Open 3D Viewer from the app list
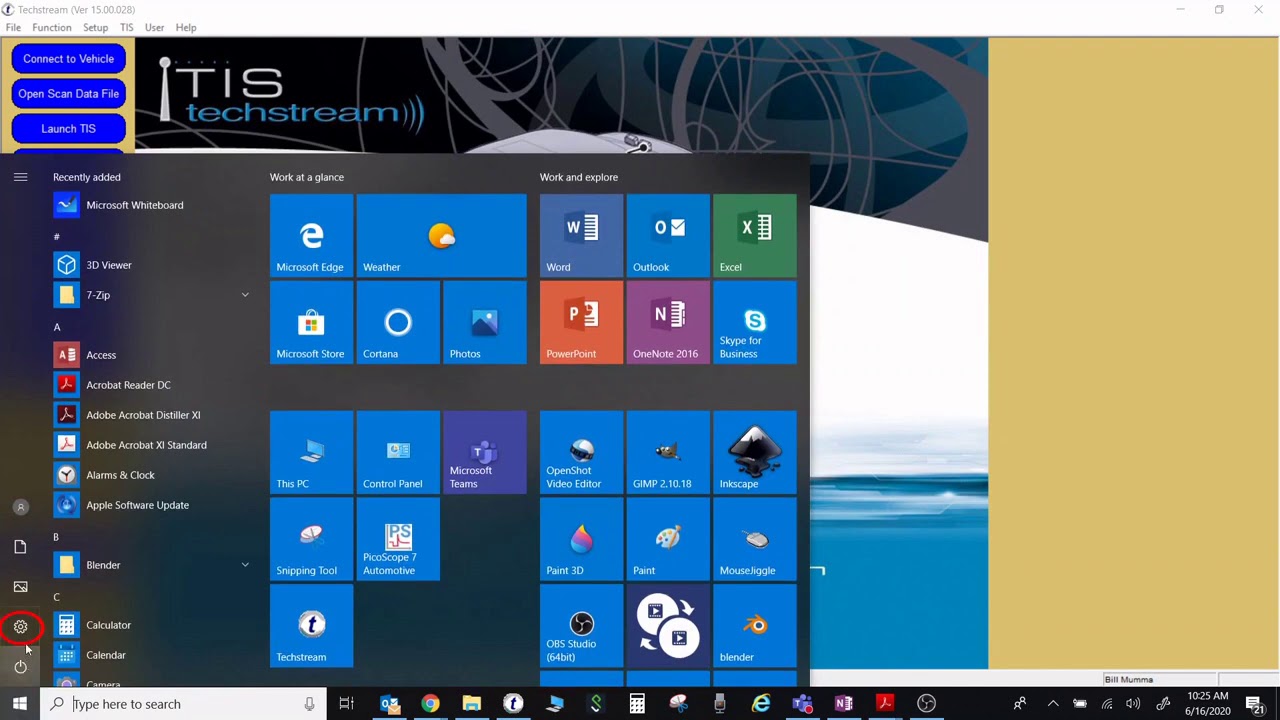The height and width of the screenshot is (720, 1280). click(x=152, y=265)
